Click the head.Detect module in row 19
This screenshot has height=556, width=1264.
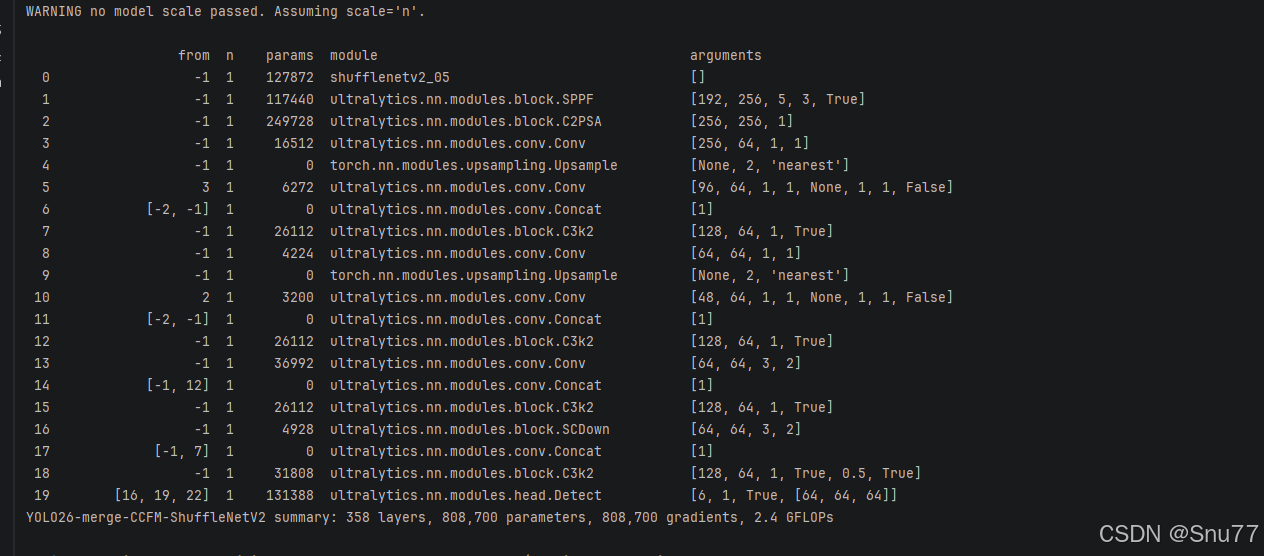pyautogui.click(x=466, y=495)
